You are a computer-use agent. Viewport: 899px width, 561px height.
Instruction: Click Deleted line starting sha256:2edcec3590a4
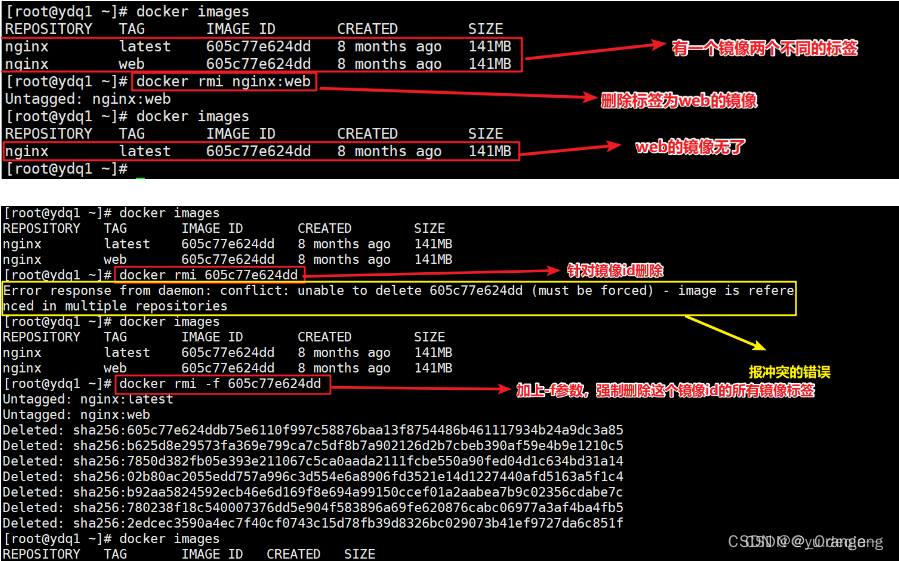(x=313, y=523)
